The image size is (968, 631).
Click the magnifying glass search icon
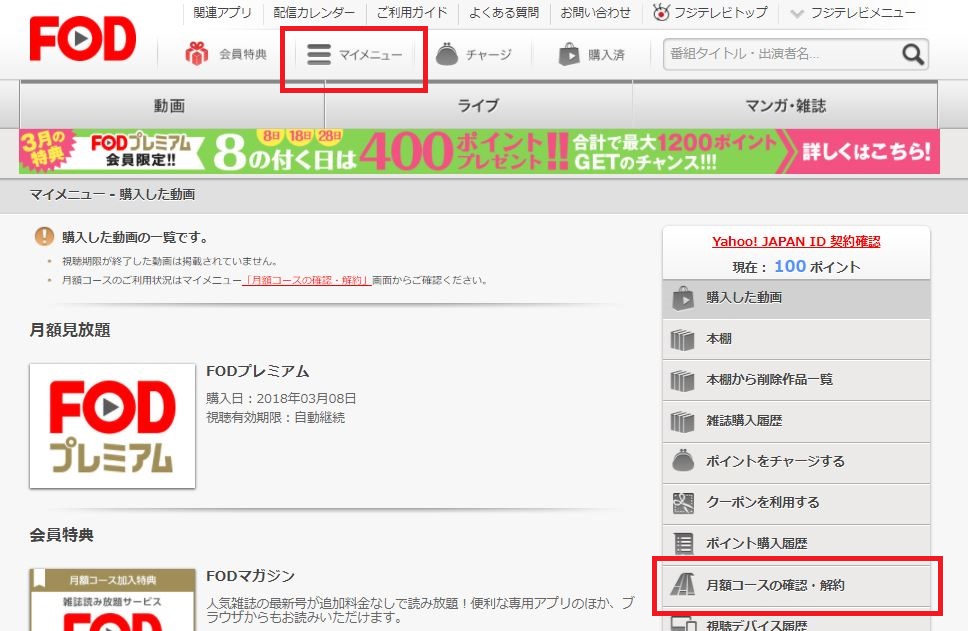(913, 54)
